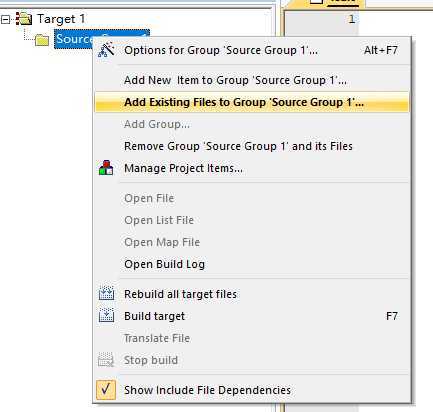Click the Source Group 1 folder icon

coord(42,40)
